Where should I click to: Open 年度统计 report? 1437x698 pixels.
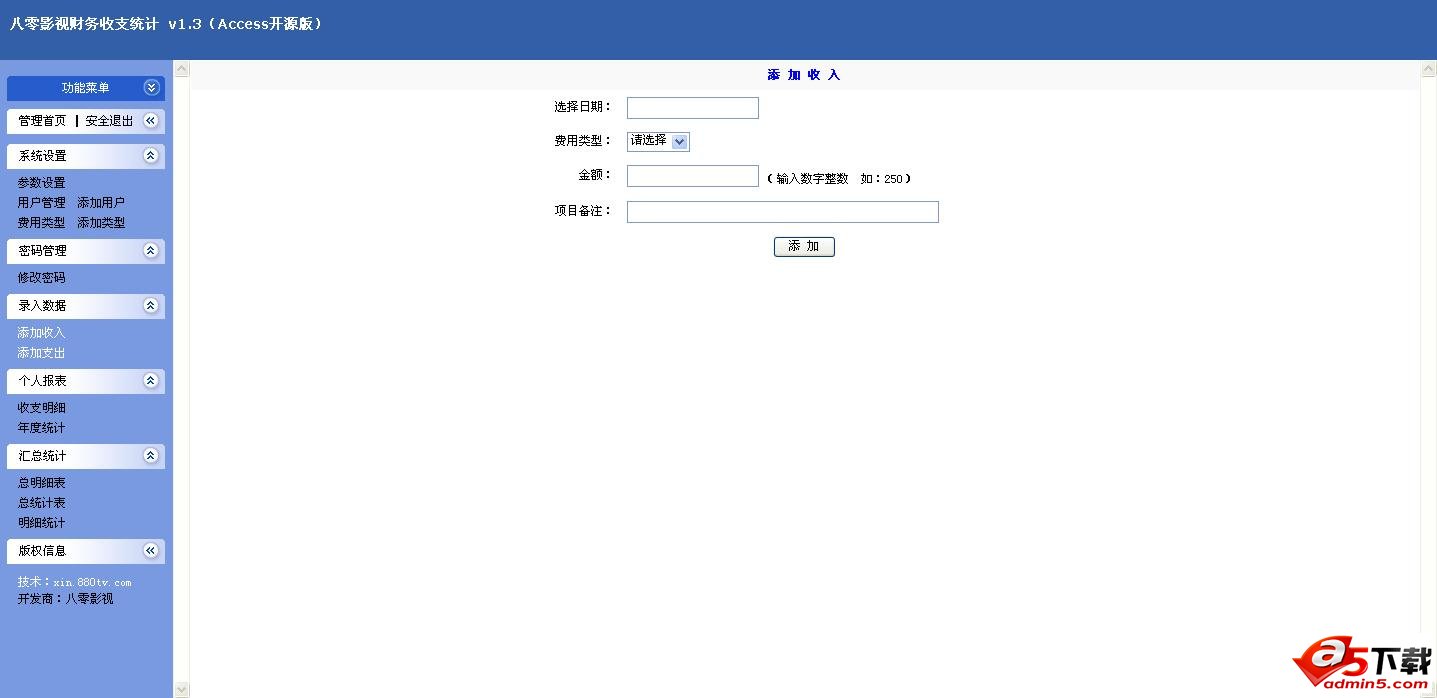(x=41, y=428)
